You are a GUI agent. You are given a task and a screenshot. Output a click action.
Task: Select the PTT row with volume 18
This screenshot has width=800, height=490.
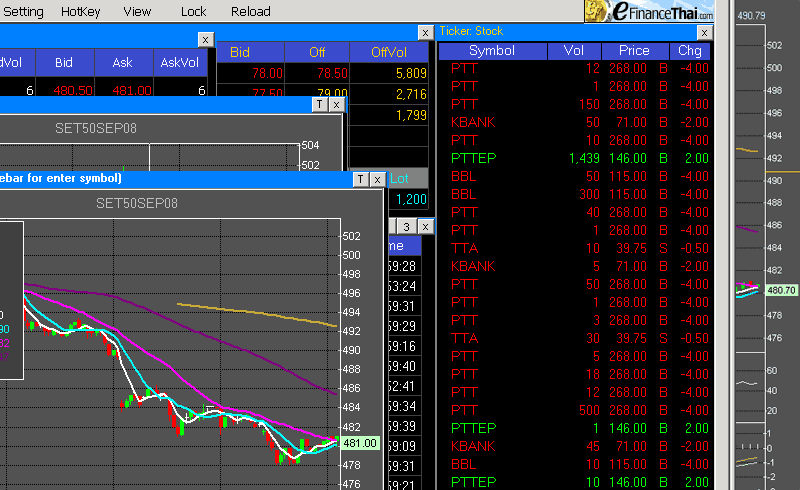point(574,374)
